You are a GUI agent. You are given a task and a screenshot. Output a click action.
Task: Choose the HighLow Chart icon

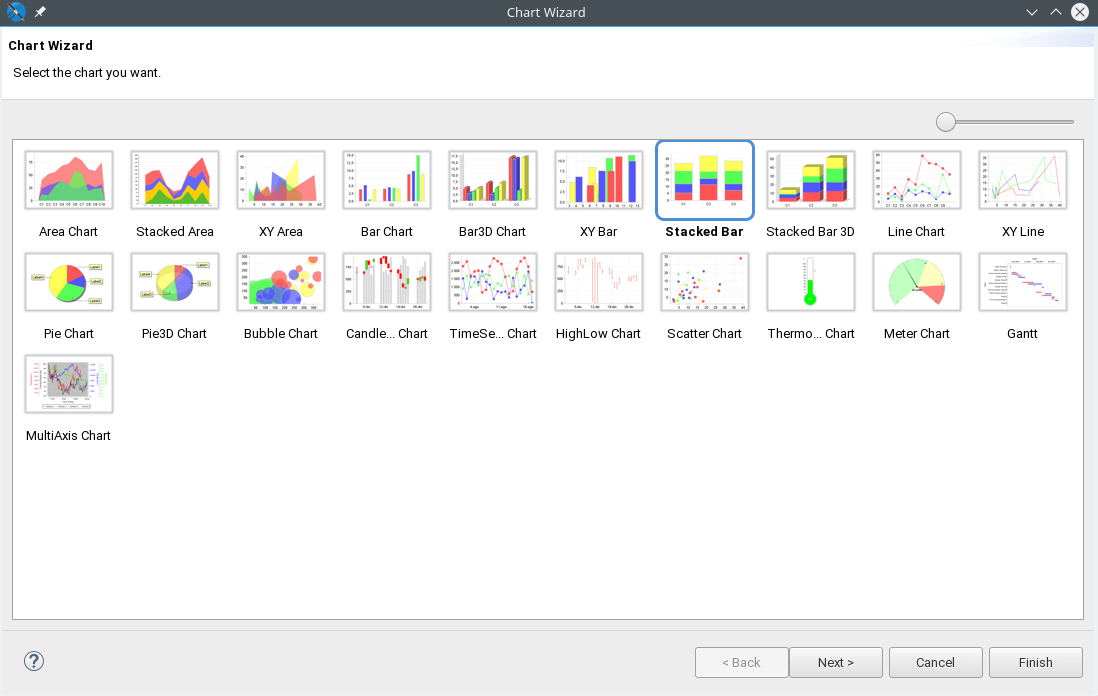(x=599, y=282)
